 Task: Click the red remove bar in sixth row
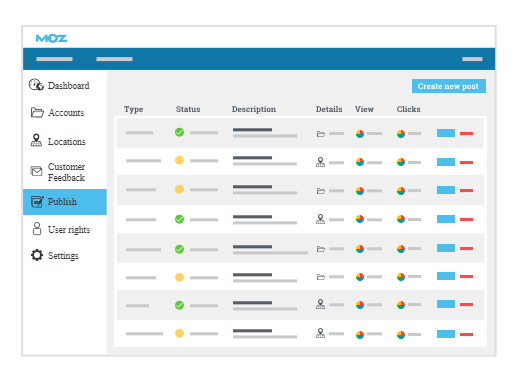tap(466, 276)
